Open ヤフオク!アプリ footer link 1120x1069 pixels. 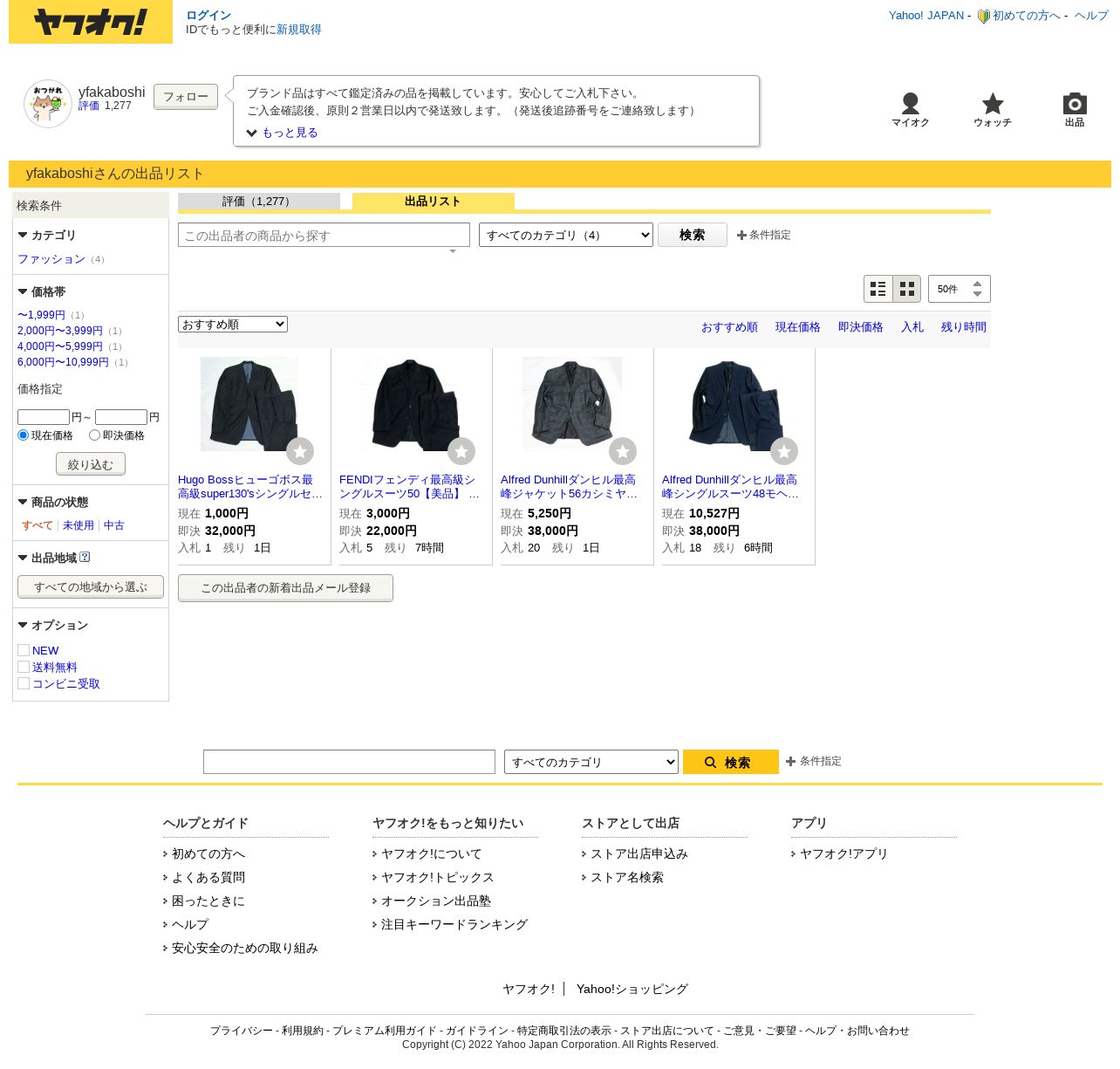(x=843, y=853)
